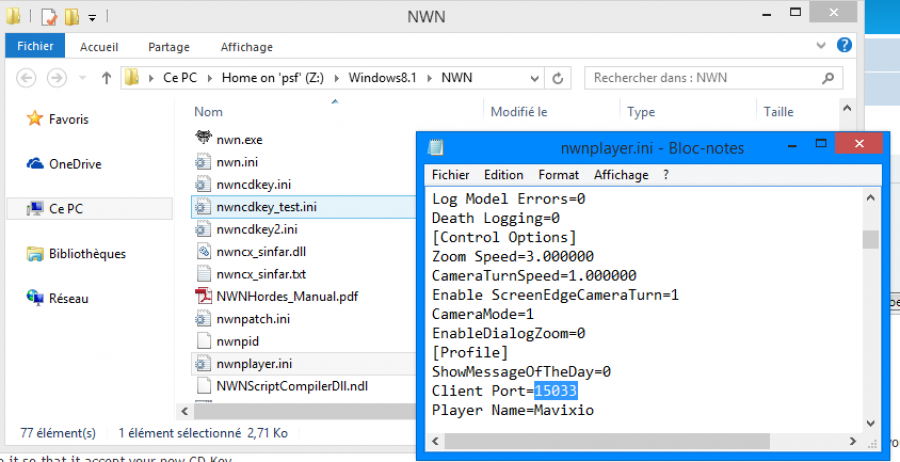Image resolution: width=900 pixels, height=462 pixels.
Task: Expand the Explorer ribbon with the chevron
Action: tap(821, 45)
